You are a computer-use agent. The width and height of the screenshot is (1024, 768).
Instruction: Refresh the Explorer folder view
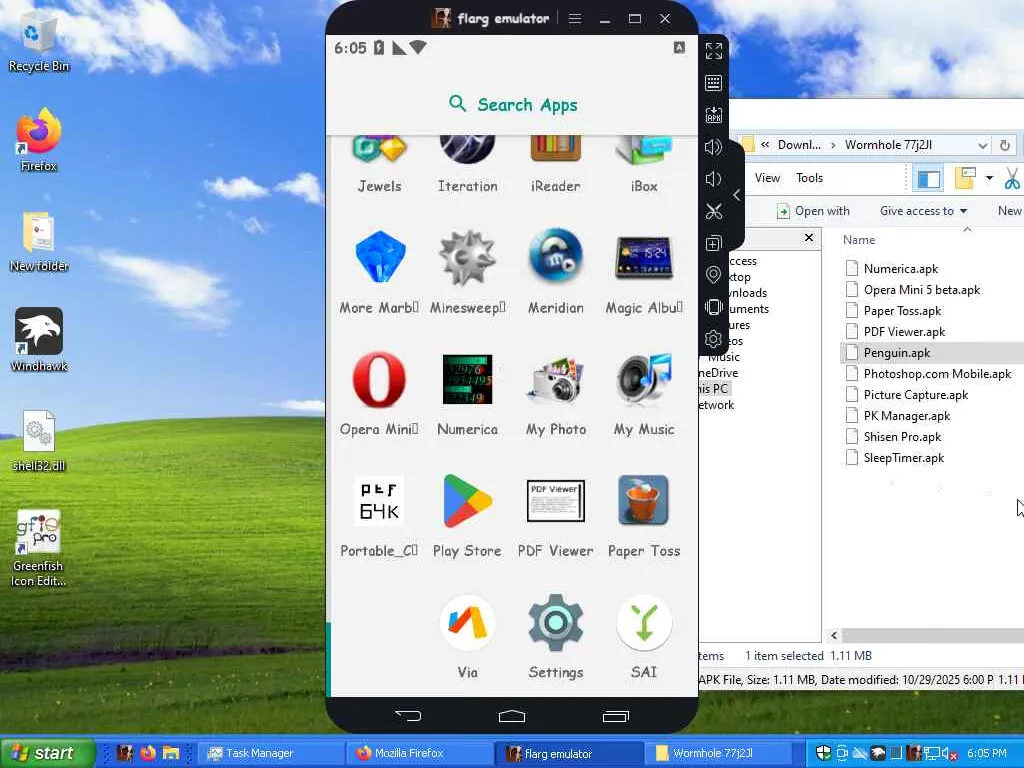[x=1005, y=145]
